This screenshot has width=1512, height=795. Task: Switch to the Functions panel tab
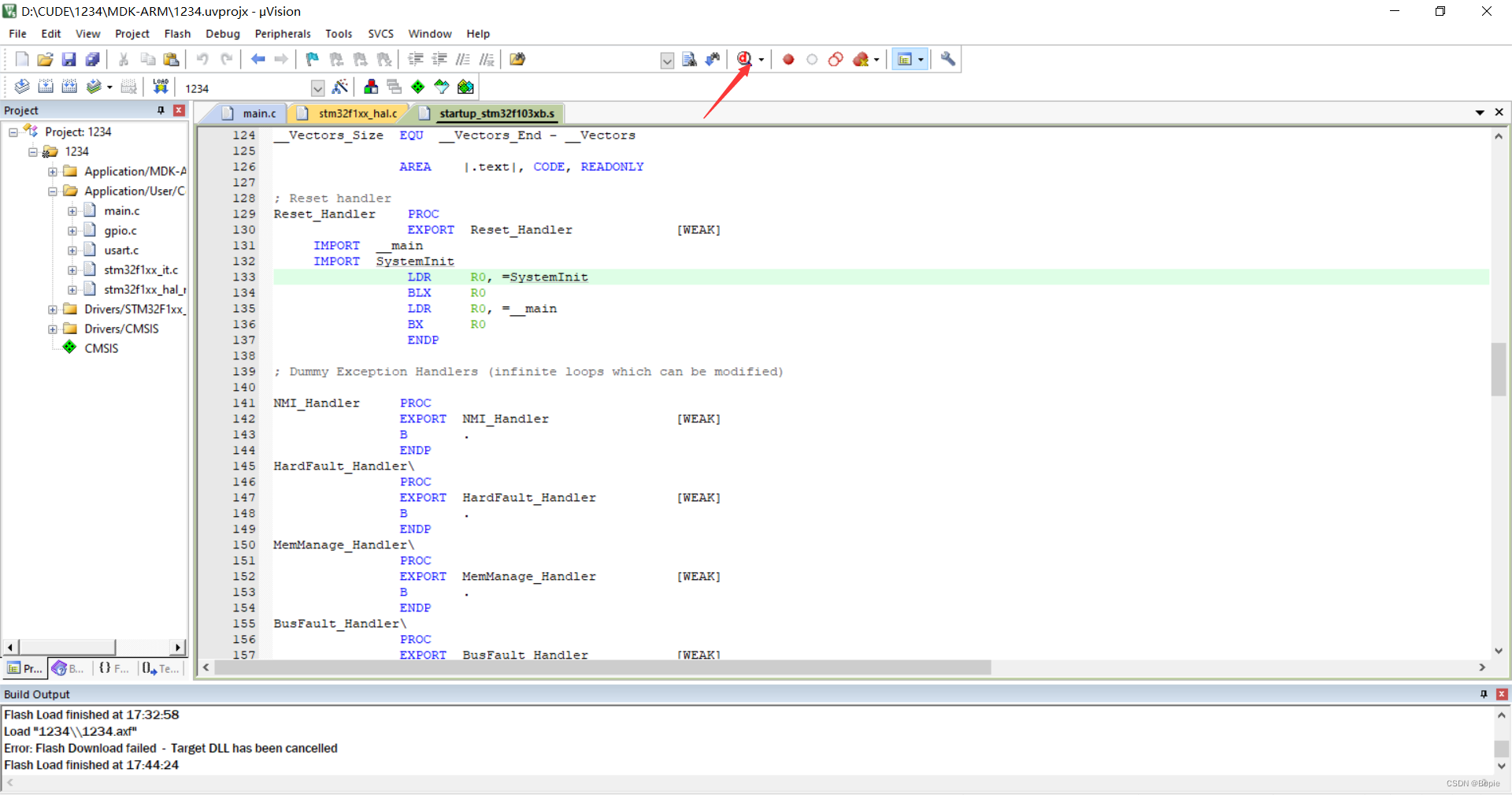click(x=113, y=668)
